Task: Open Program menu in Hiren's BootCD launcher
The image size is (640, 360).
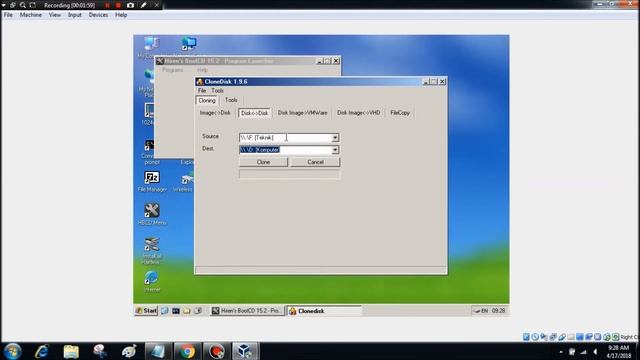Action: tap(173, 70)
